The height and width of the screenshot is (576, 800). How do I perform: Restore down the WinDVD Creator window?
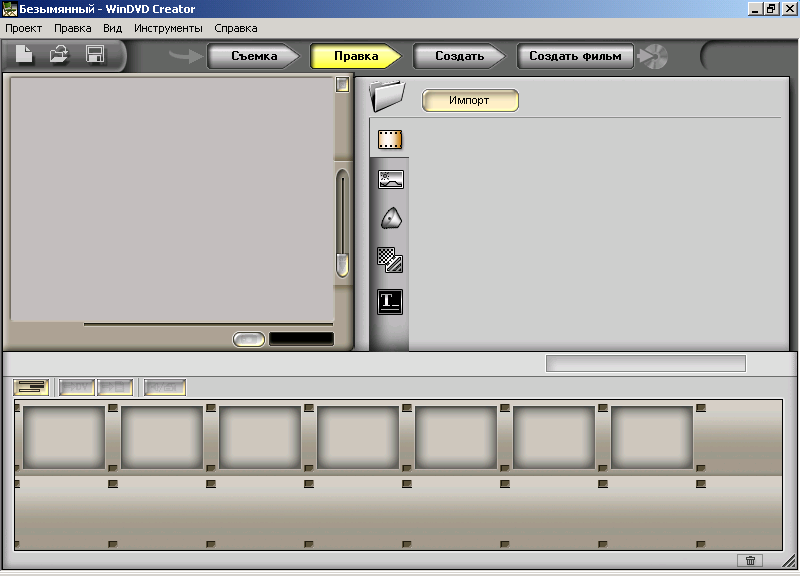point(770,9)
